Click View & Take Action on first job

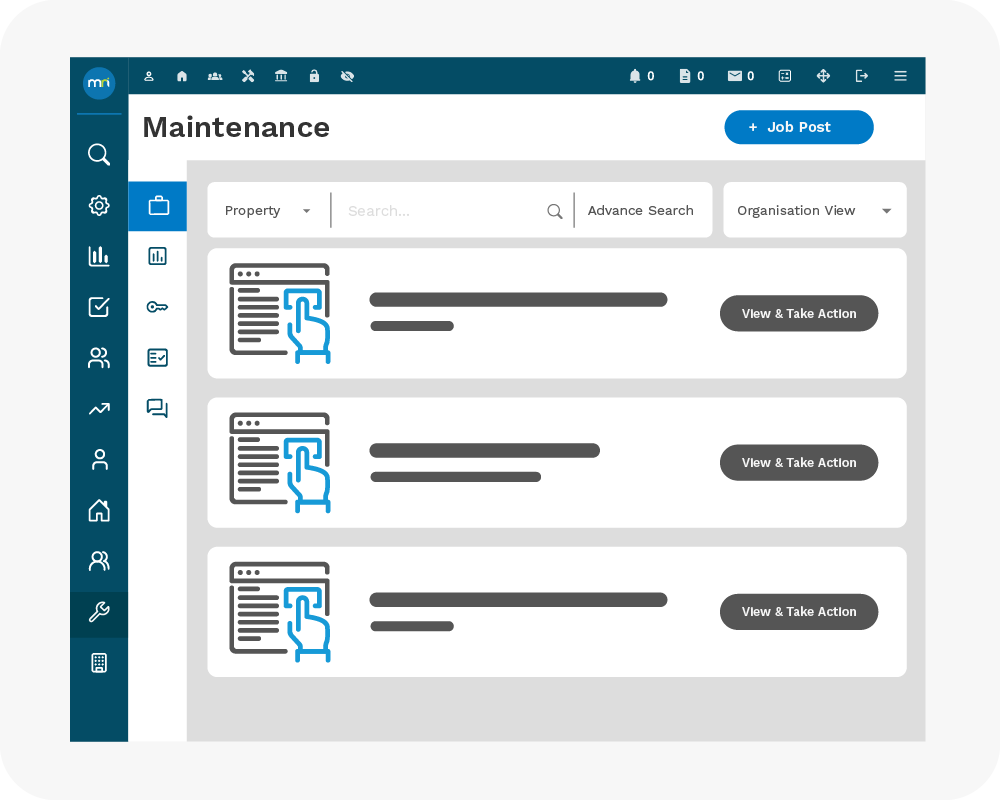tap(798, 314)
